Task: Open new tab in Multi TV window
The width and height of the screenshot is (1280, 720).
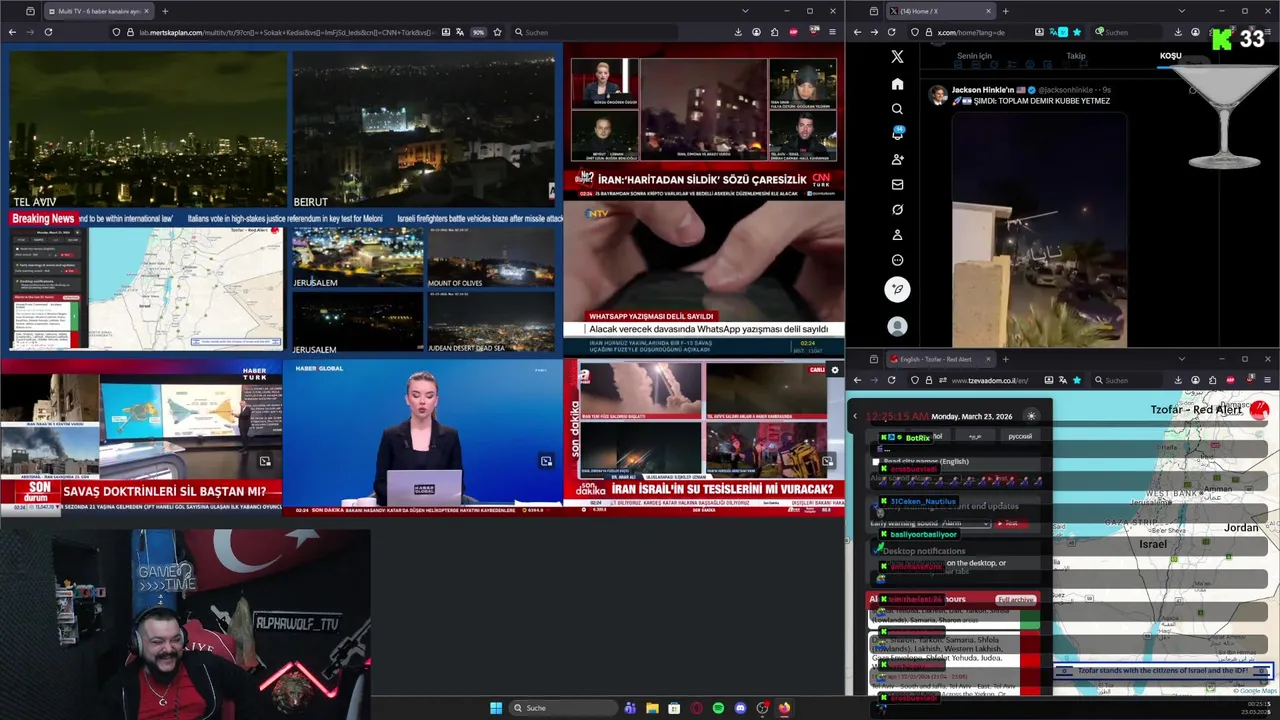Action: (165, 11)
